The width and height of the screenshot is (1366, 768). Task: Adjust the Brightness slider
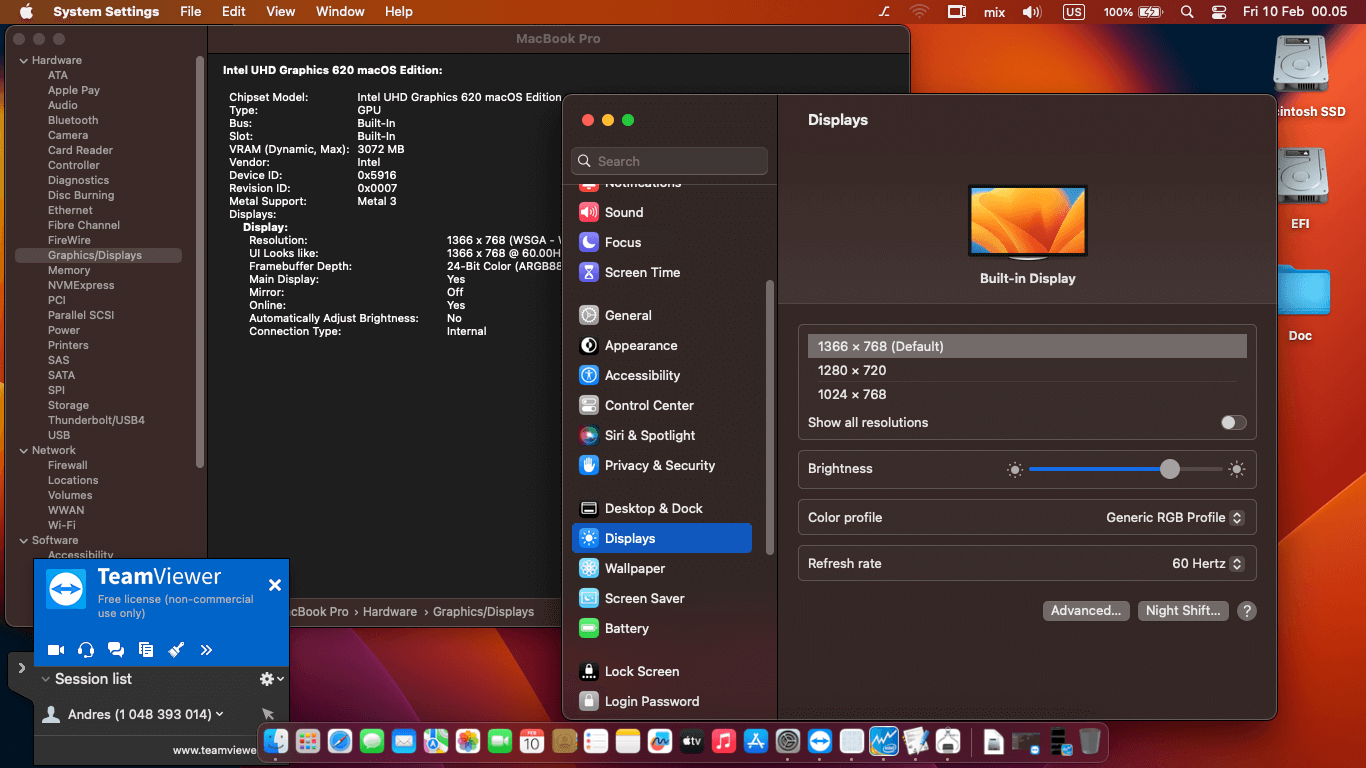coord(1126,469)
